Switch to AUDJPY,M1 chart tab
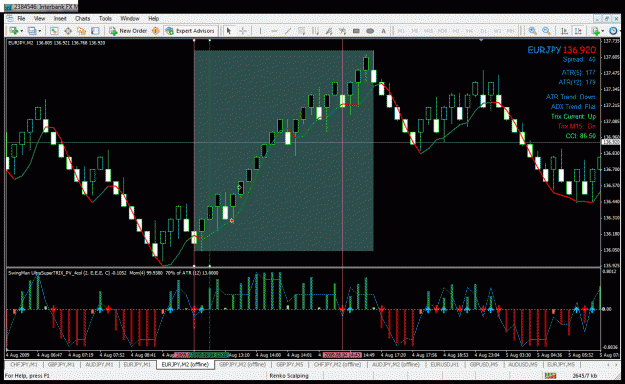Image resolution: width=625 pixels, height=384 pixels. [99, 364]
